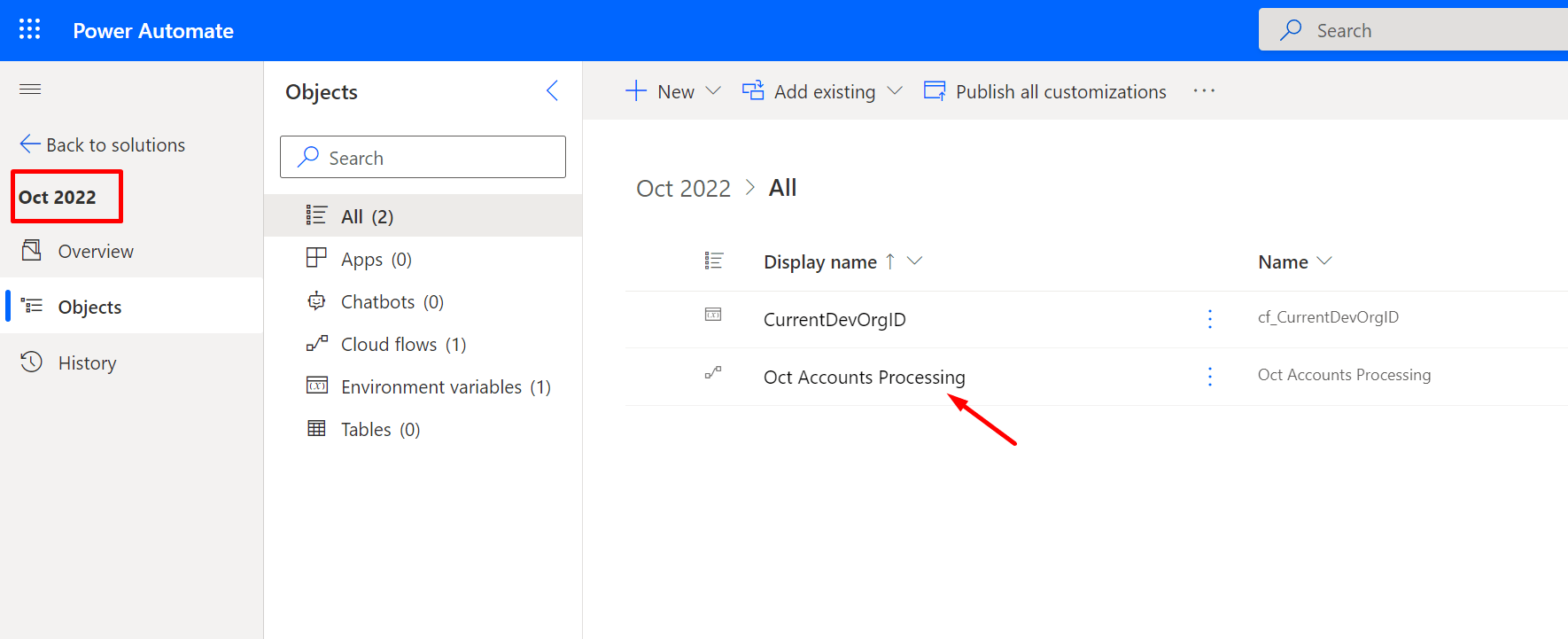Click the Objects list icon in sidebar
The image size is (1568, 639).
tap(32, 306)
